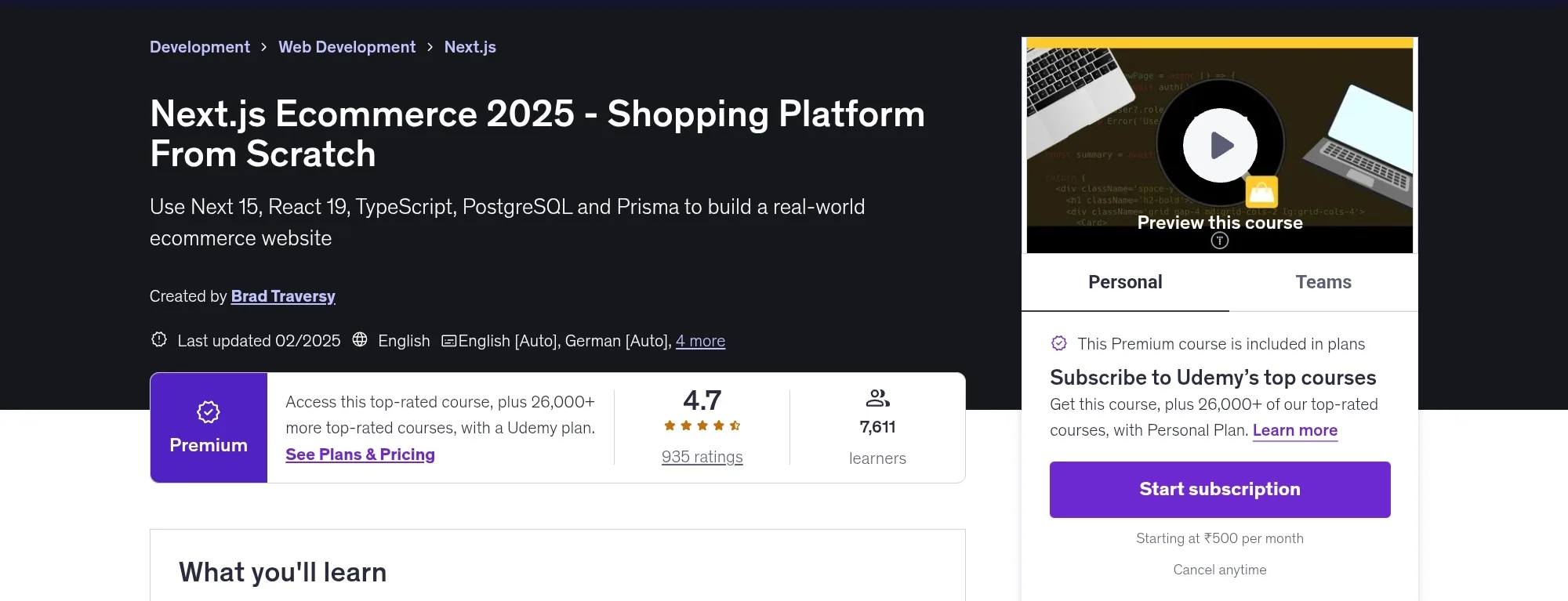The width and height of the screenshot is (1568, 601).
Task: View the 935 ratings link
Action: coord(702,457)
